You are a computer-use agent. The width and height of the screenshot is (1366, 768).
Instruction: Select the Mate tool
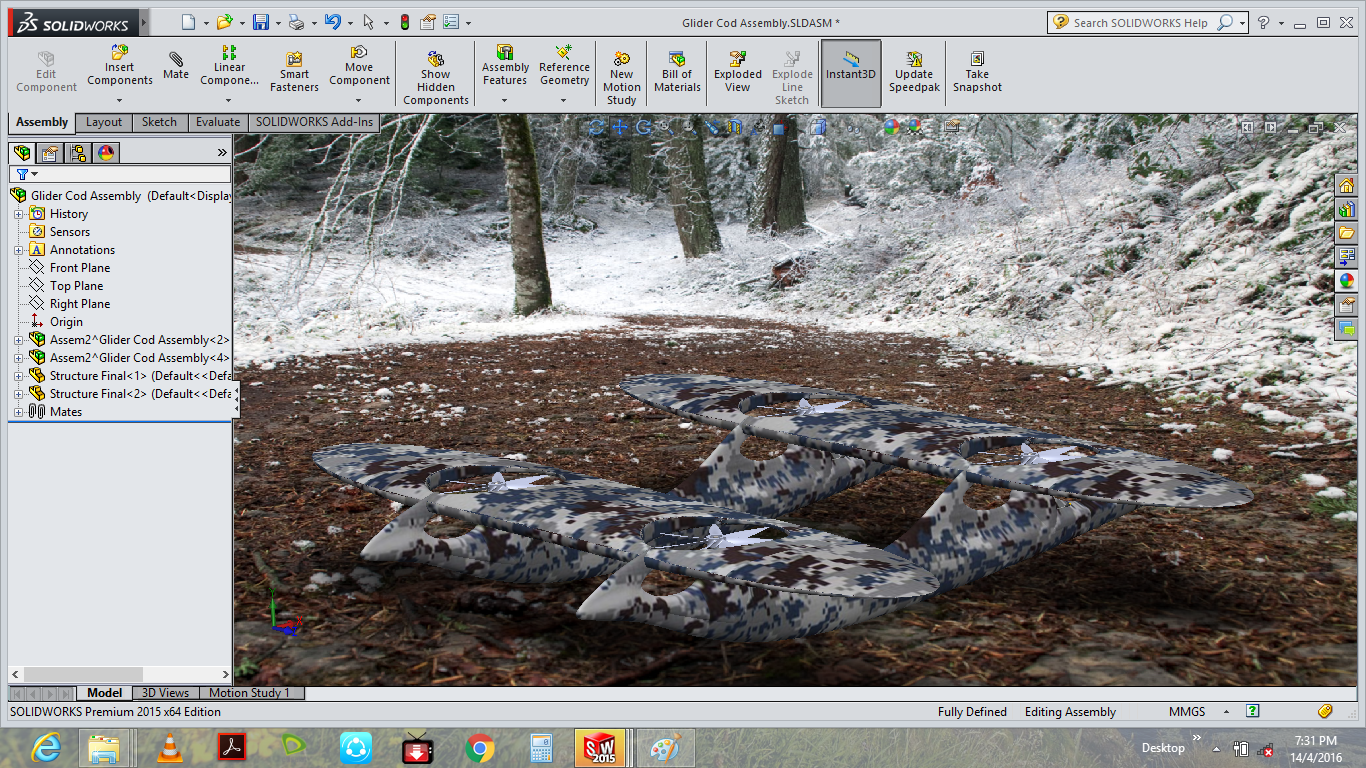tap(176, 66)
